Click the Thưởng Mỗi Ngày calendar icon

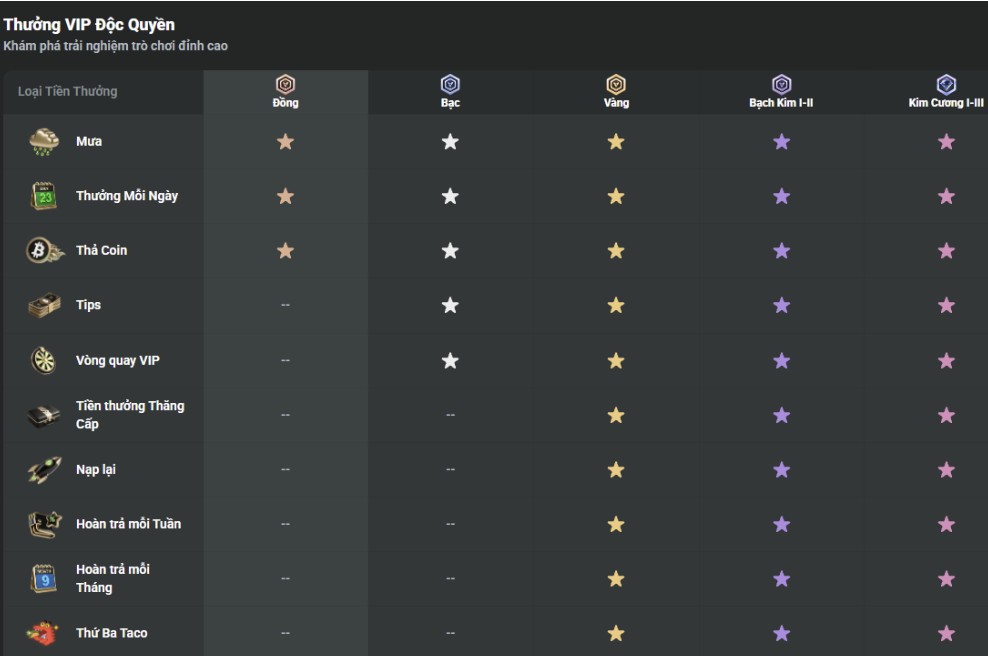[x=44, y=196]
